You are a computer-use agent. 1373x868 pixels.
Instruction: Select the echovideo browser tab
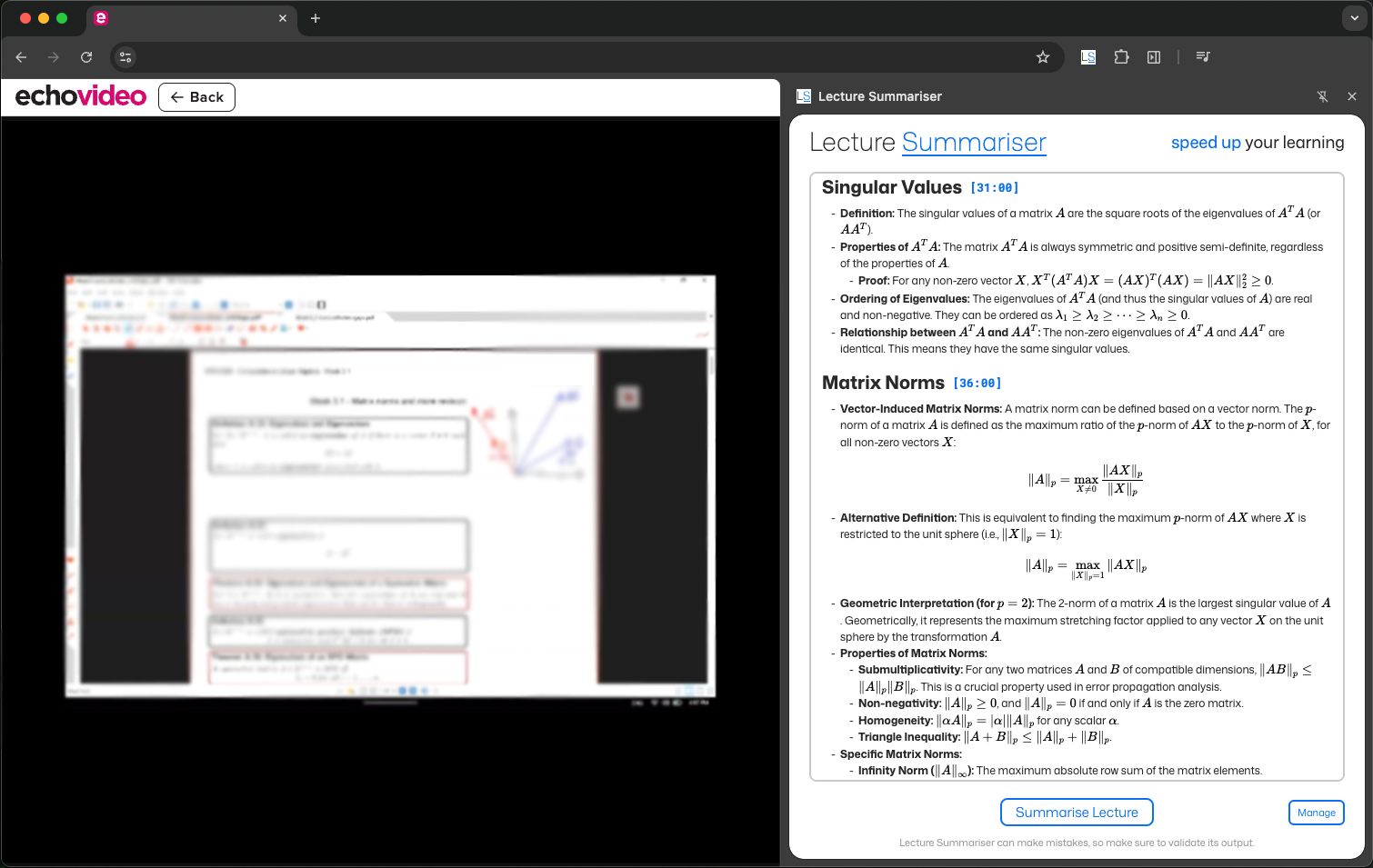click(x=182, y=18)
